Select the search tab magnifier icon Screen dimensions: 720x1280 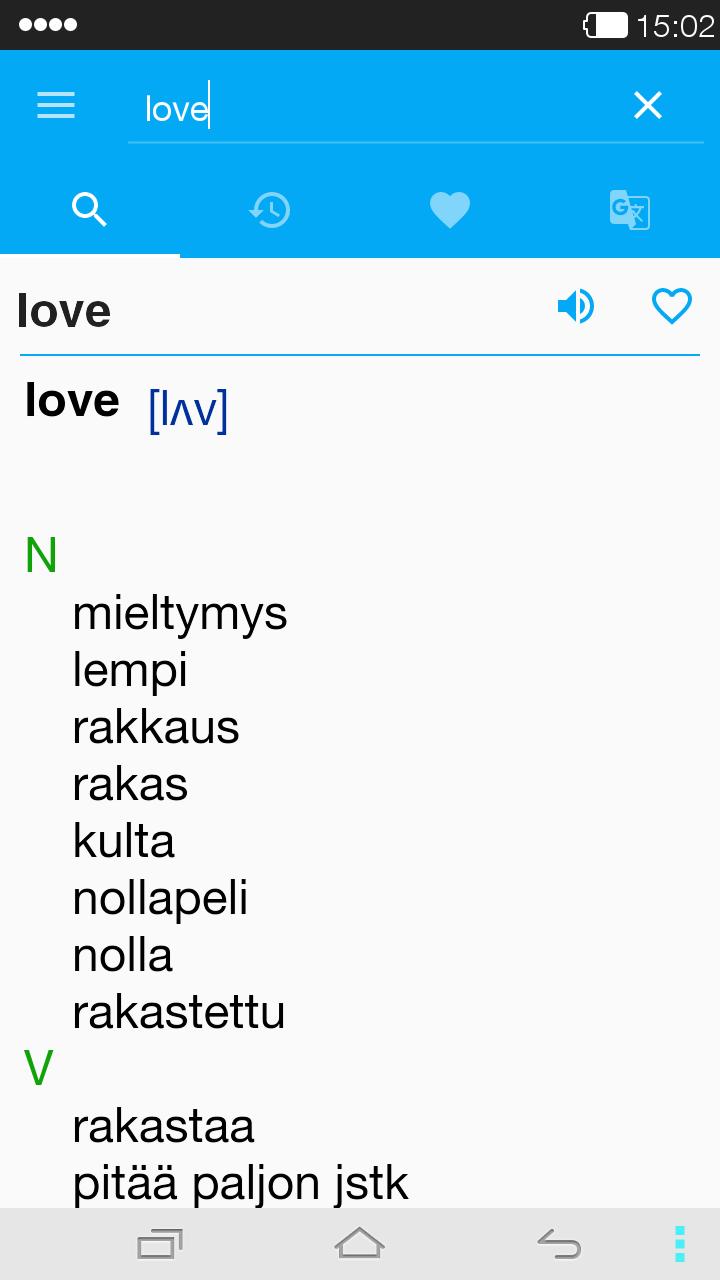click(x=90, y=210)
